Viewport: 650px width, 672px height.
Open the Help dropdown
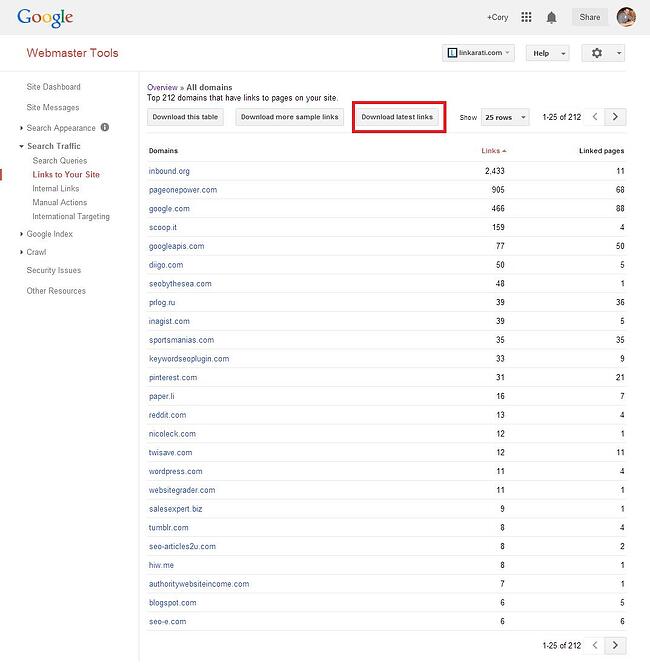click(x=548, y=53)
